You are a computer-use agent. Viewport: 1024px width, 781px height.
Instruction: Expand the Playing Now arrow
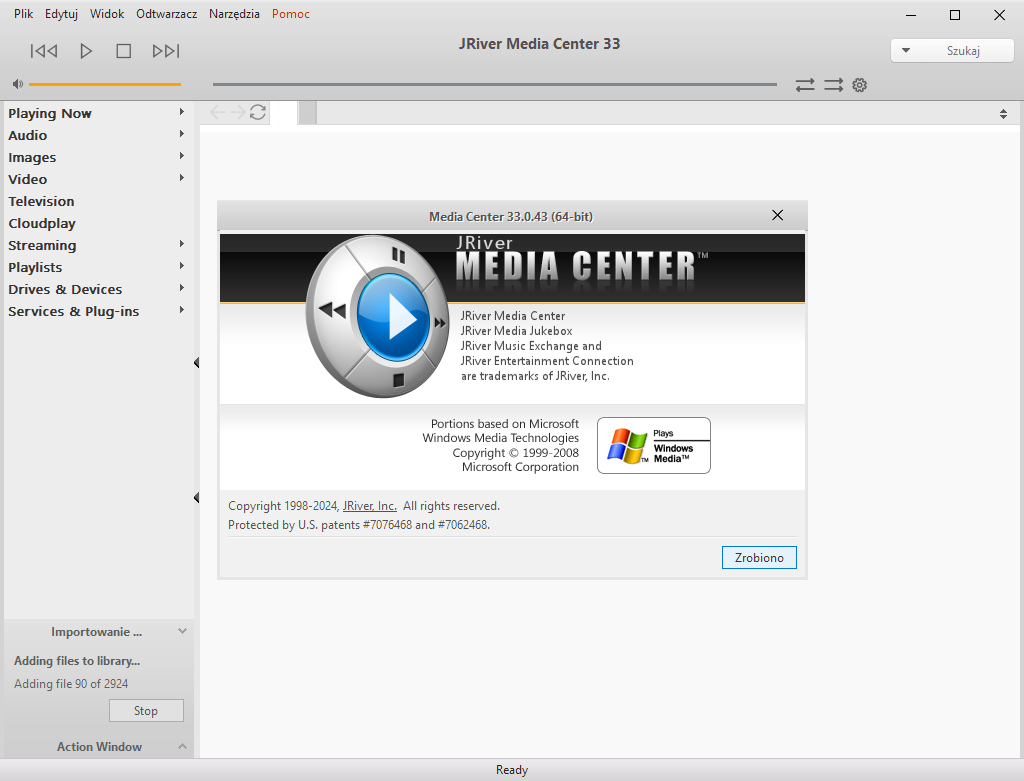coord(182,112)
